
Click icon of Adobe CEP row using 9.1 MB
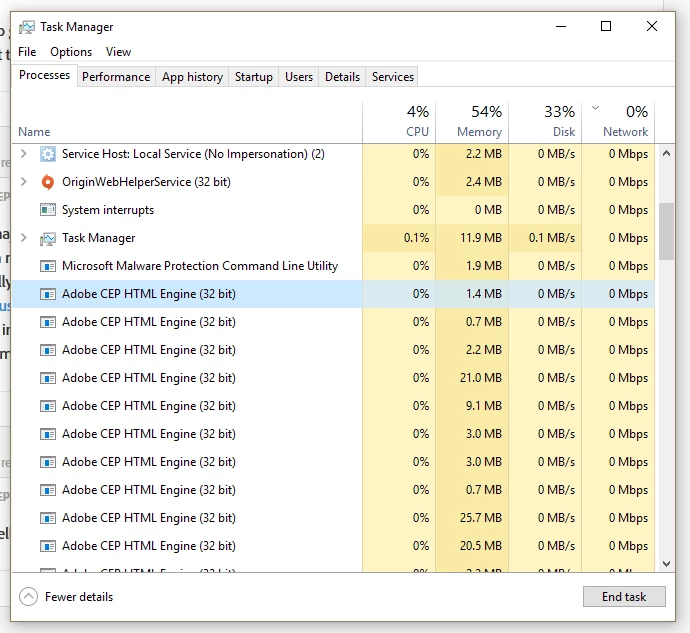pyautogui.click(x=48, y=406)
